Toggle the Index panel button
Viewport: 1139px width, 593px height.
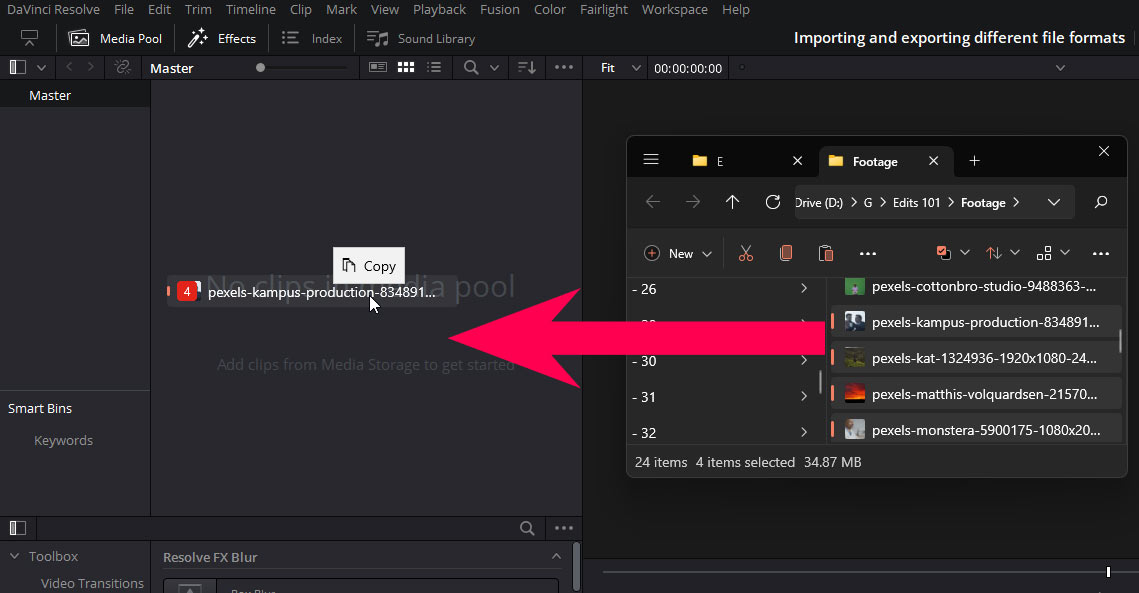(312, 39)
